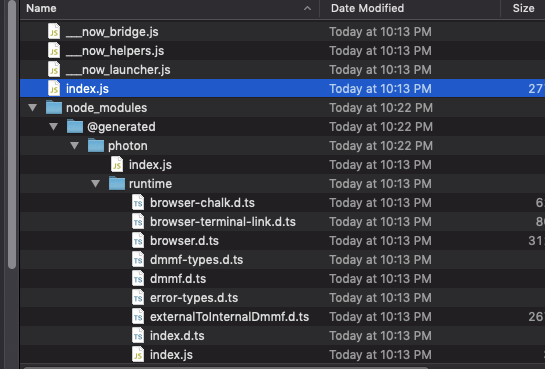545x369 pixels.
Task: Click the date of the runtime row
Action: (381, 183)
